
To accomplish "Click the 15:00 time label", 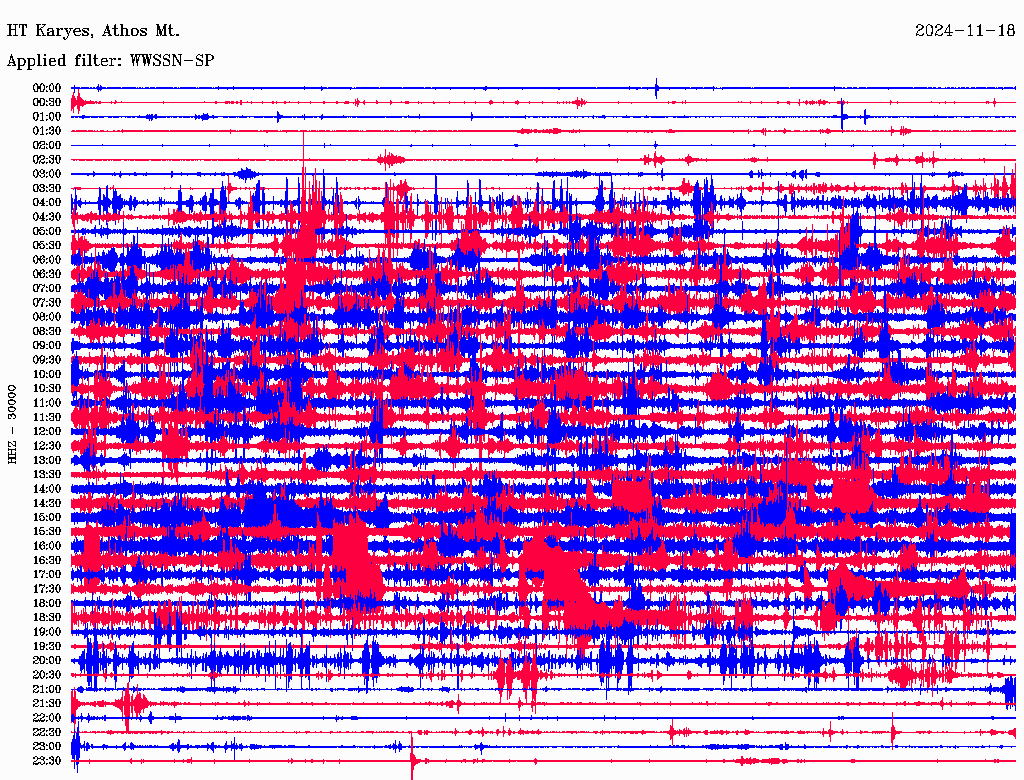I will pos(47,517).
